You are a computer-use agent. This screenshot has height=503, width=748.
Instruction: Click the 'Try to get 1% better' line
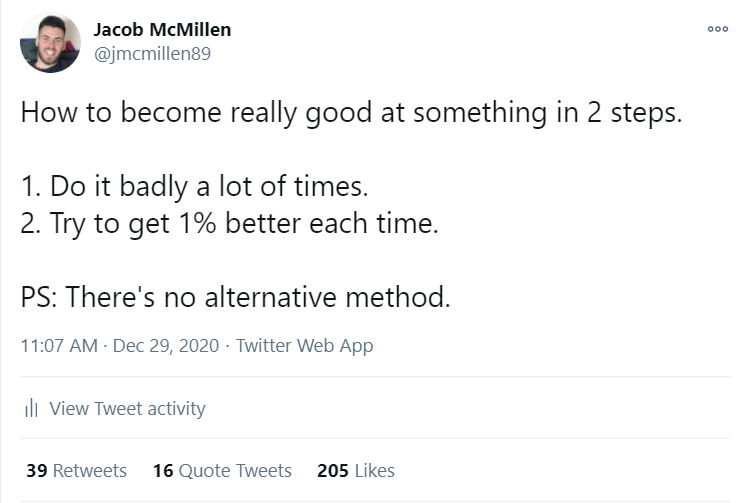[229, 223]
